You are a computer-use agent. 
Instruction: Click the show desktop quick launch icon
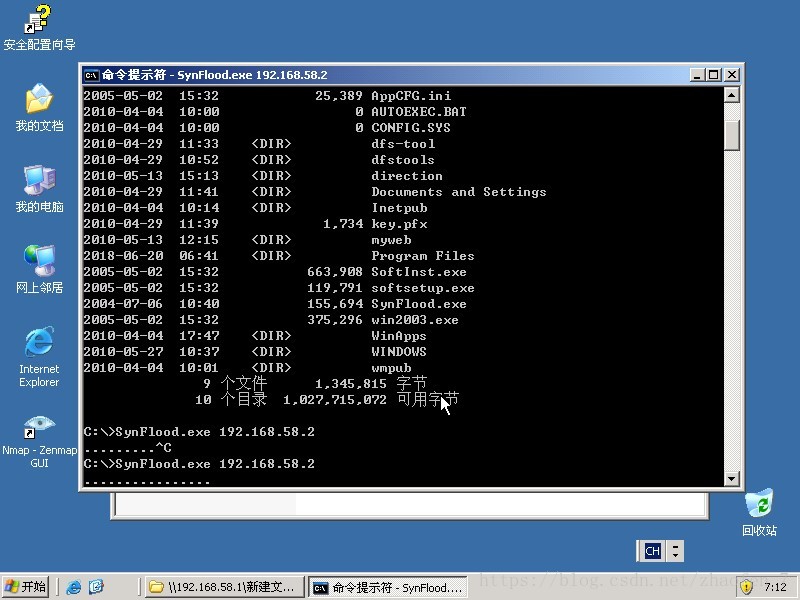pos(96,587)
